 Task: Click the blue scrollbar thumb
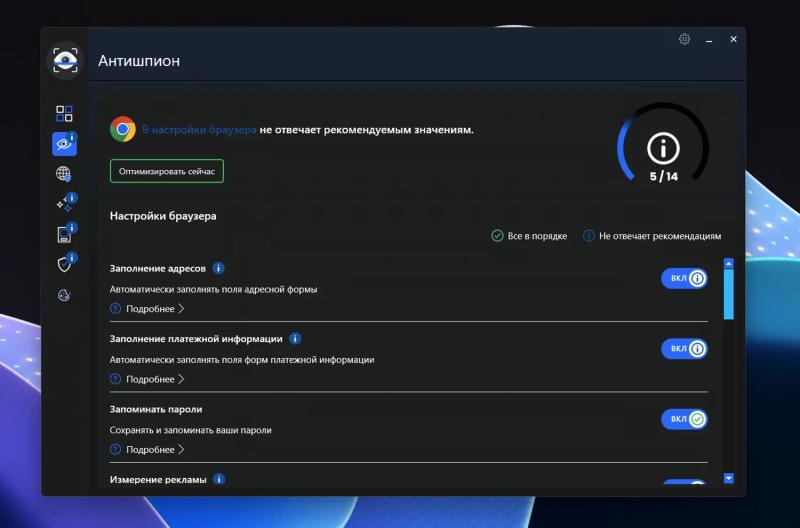point(729,294)
